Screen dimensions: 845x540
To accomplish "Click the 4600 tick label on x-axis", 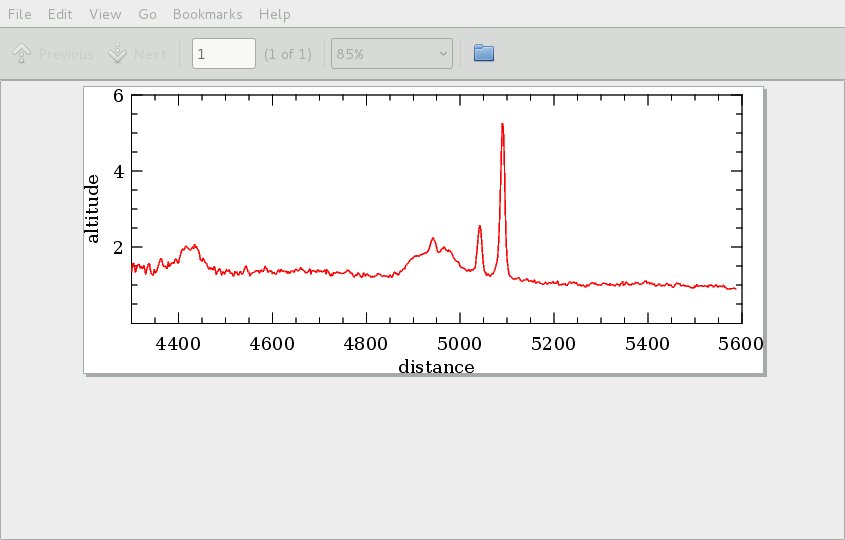I will click(x=272, y=344).
